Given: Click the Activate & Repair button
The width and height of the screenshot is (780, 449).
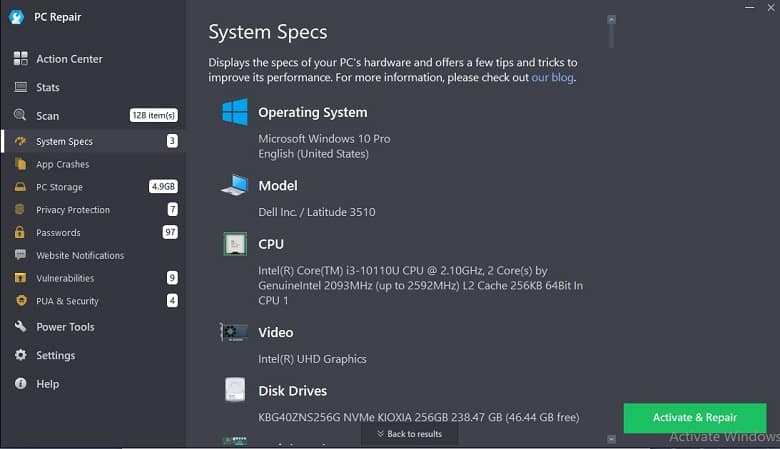Looking at the screenshot, I should click(694, 418).
